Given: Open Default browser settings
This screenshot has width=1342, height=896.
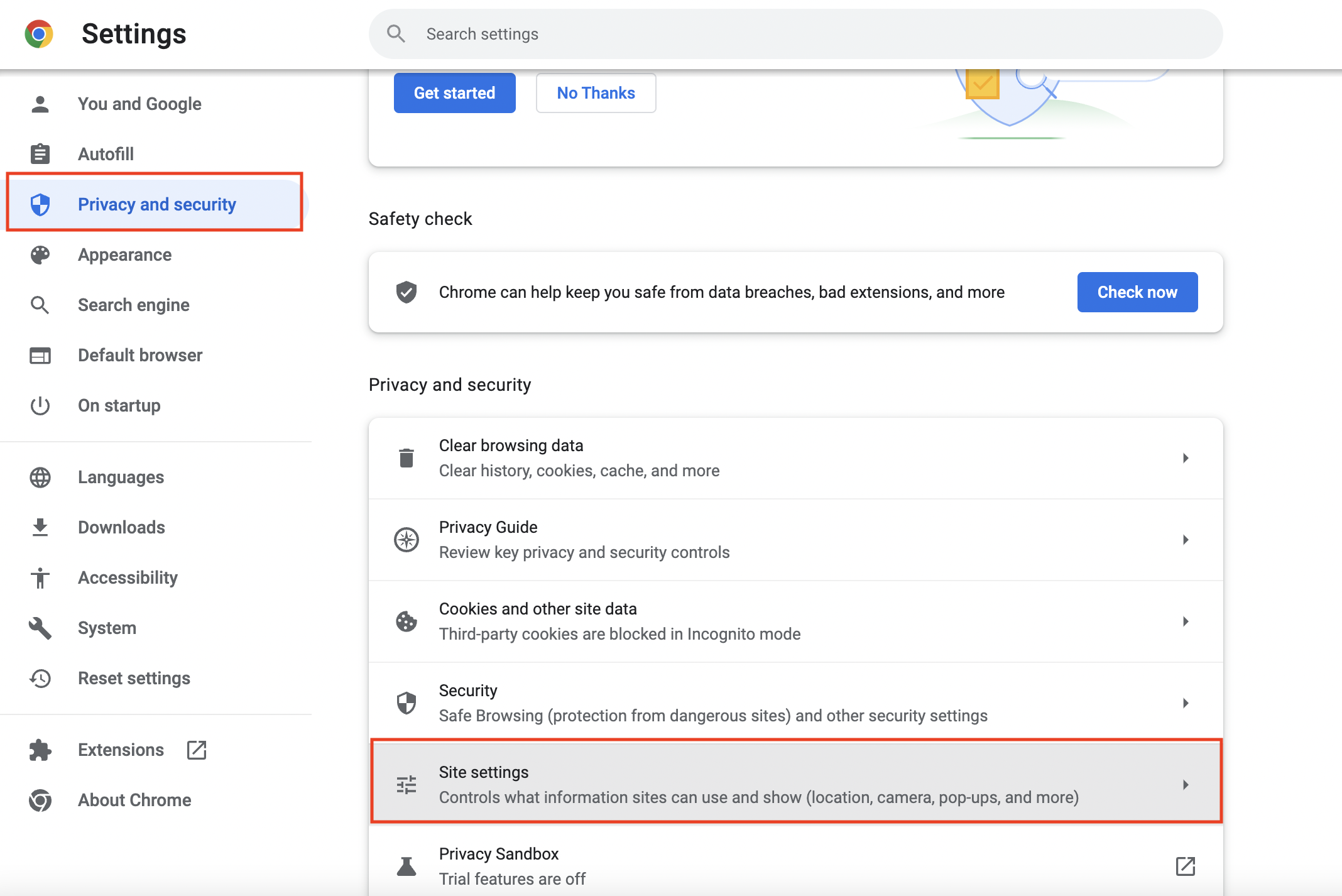Looking at the screenshot, I should tap(156, 356).
